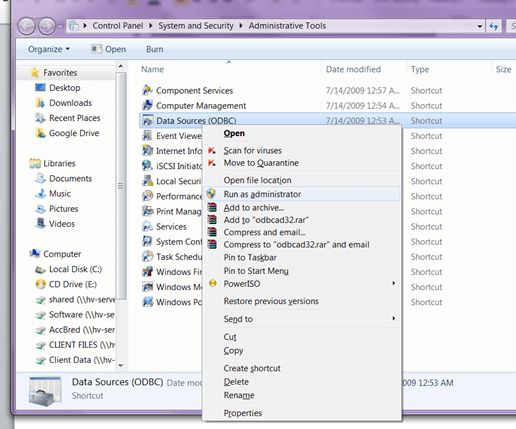Screen dimensions: 516x429
Task: Select the Favorites star icon
Action: click(x=34, y=72)
